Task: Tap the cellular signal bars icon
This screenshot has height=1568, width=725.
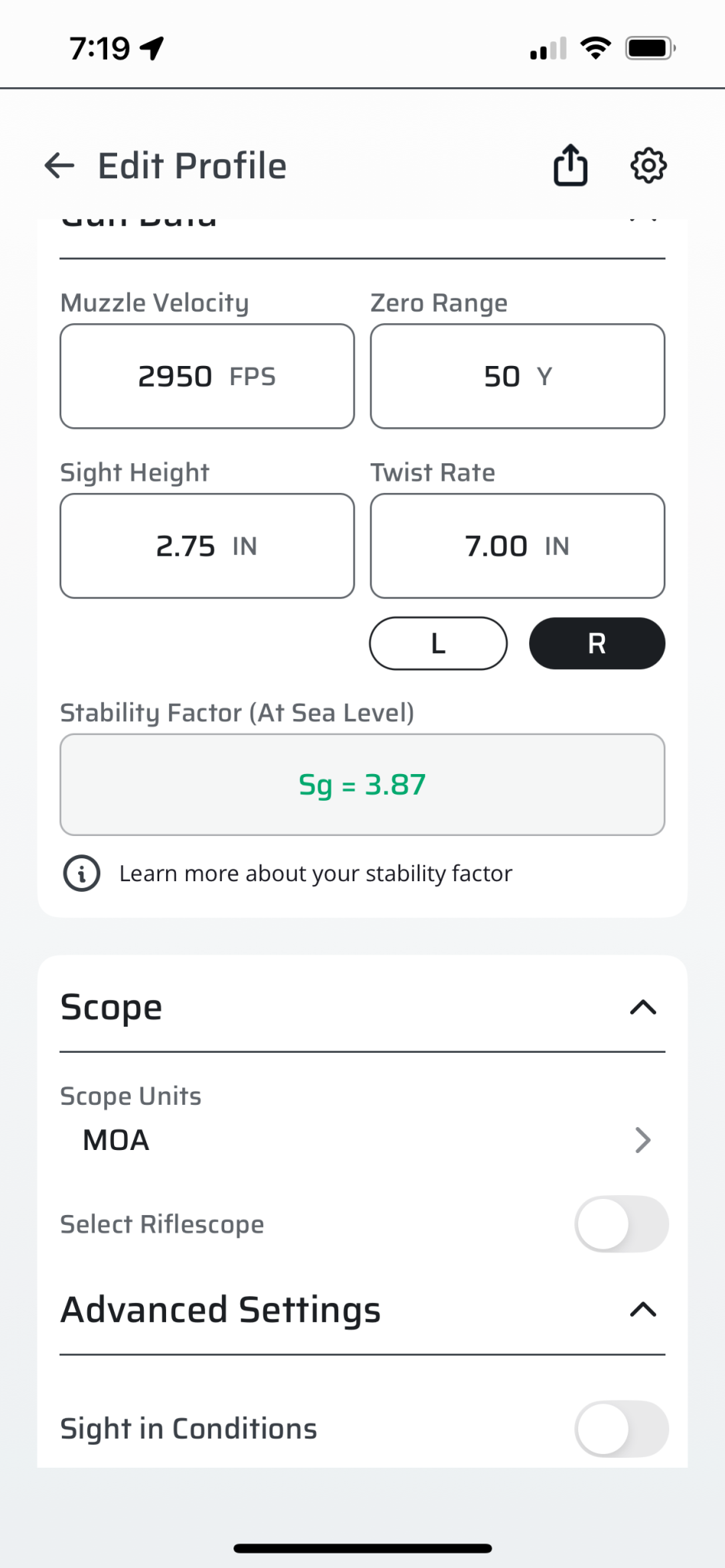Action: 548,48
